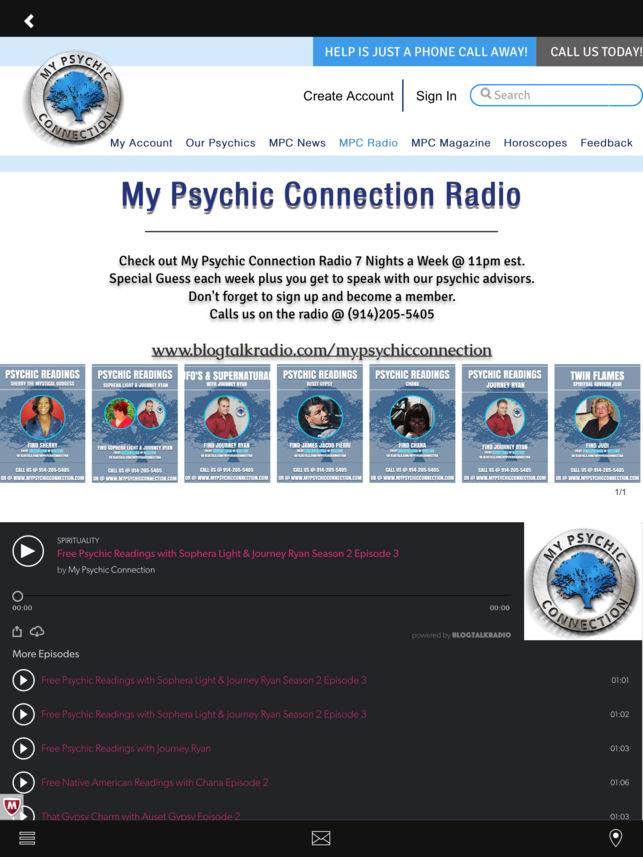The width and height of the screenshot is (643, 857).
Task: Open hamburger menu in bottom bar
Action: (x=27, y=838)
